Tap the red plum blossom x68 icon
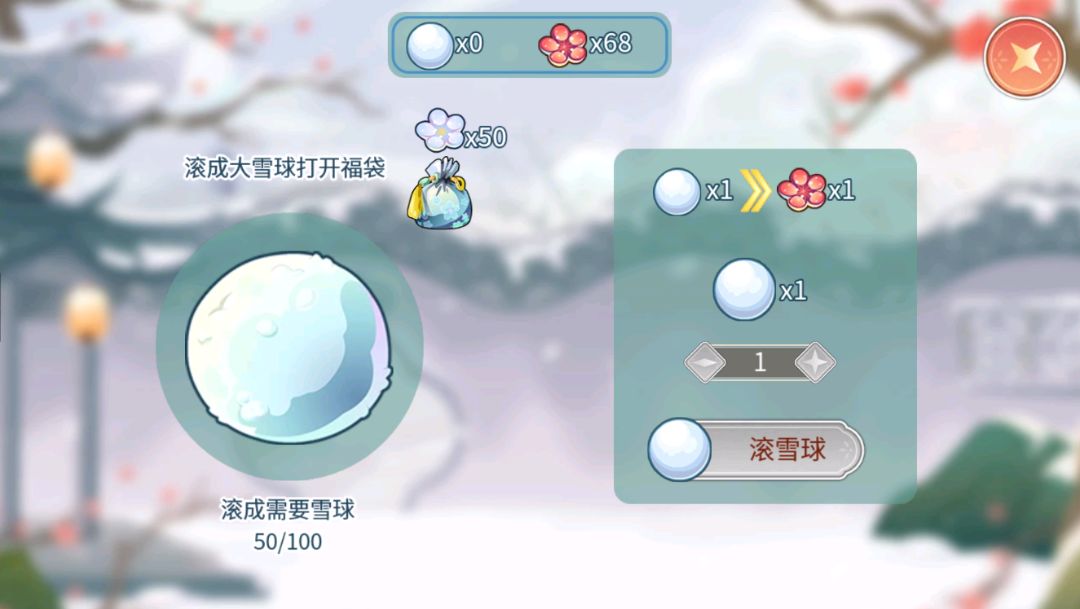This screenshot has height=609, width=1080. pyautogui.click(x=562, y=45)
